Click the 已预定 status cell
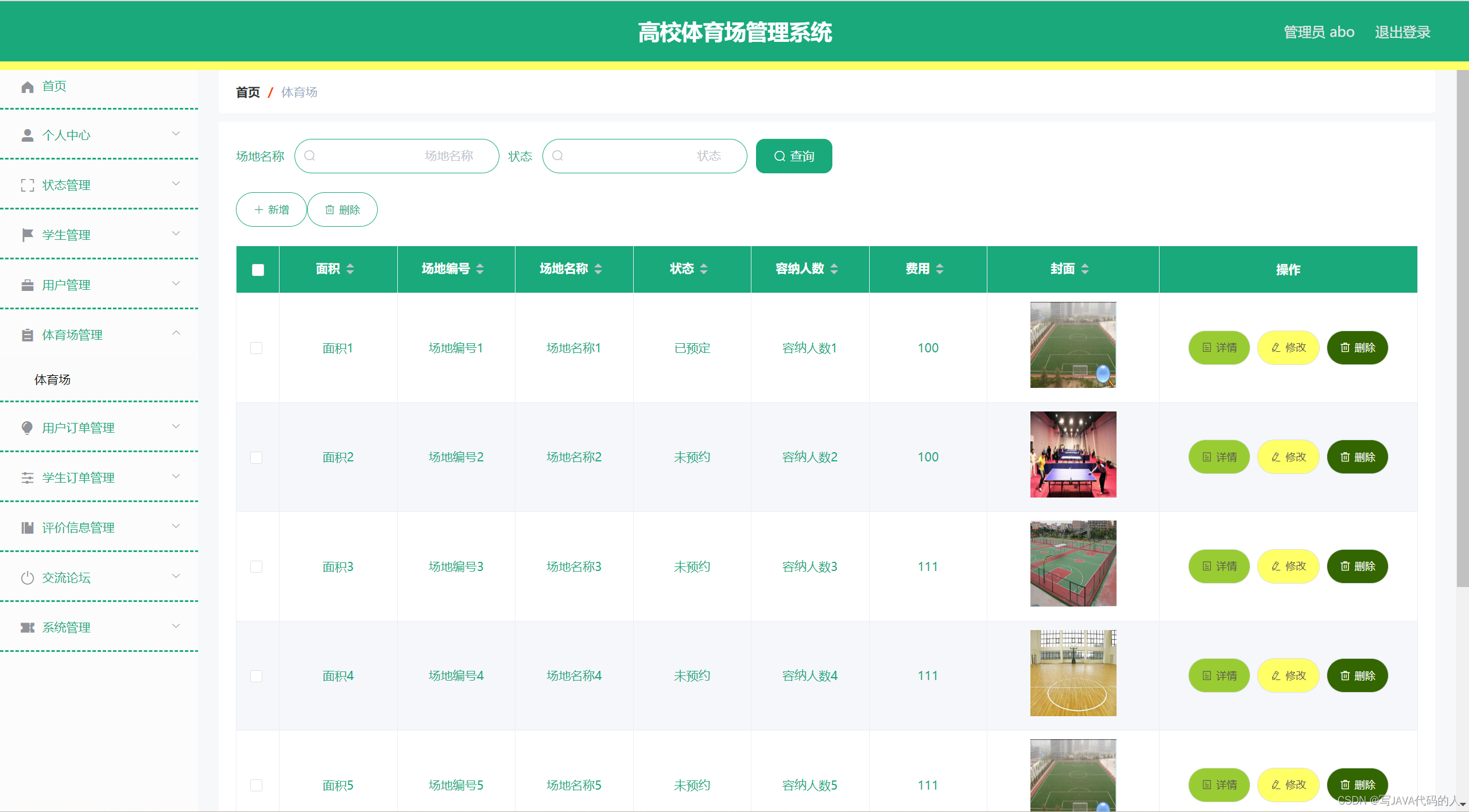The height and width of the screenshot is (812, 1469). (692, 348)
